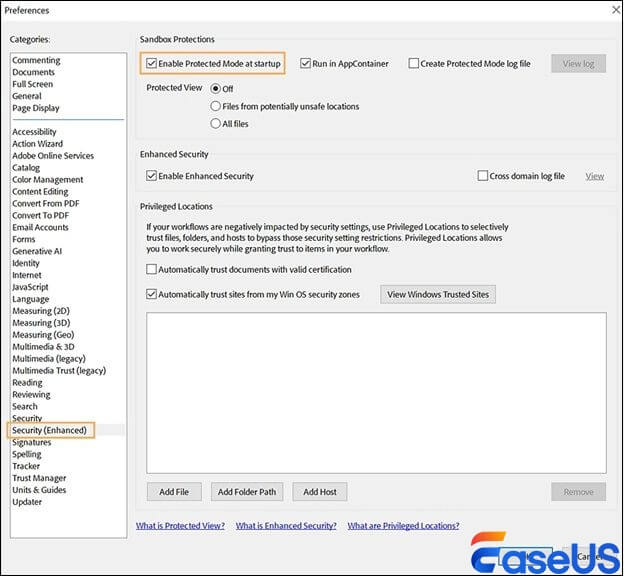The height and width of the screenshot is (576, 624).
Task: Select Updater category
Action: pyautogui.click(x=27, y=502)
